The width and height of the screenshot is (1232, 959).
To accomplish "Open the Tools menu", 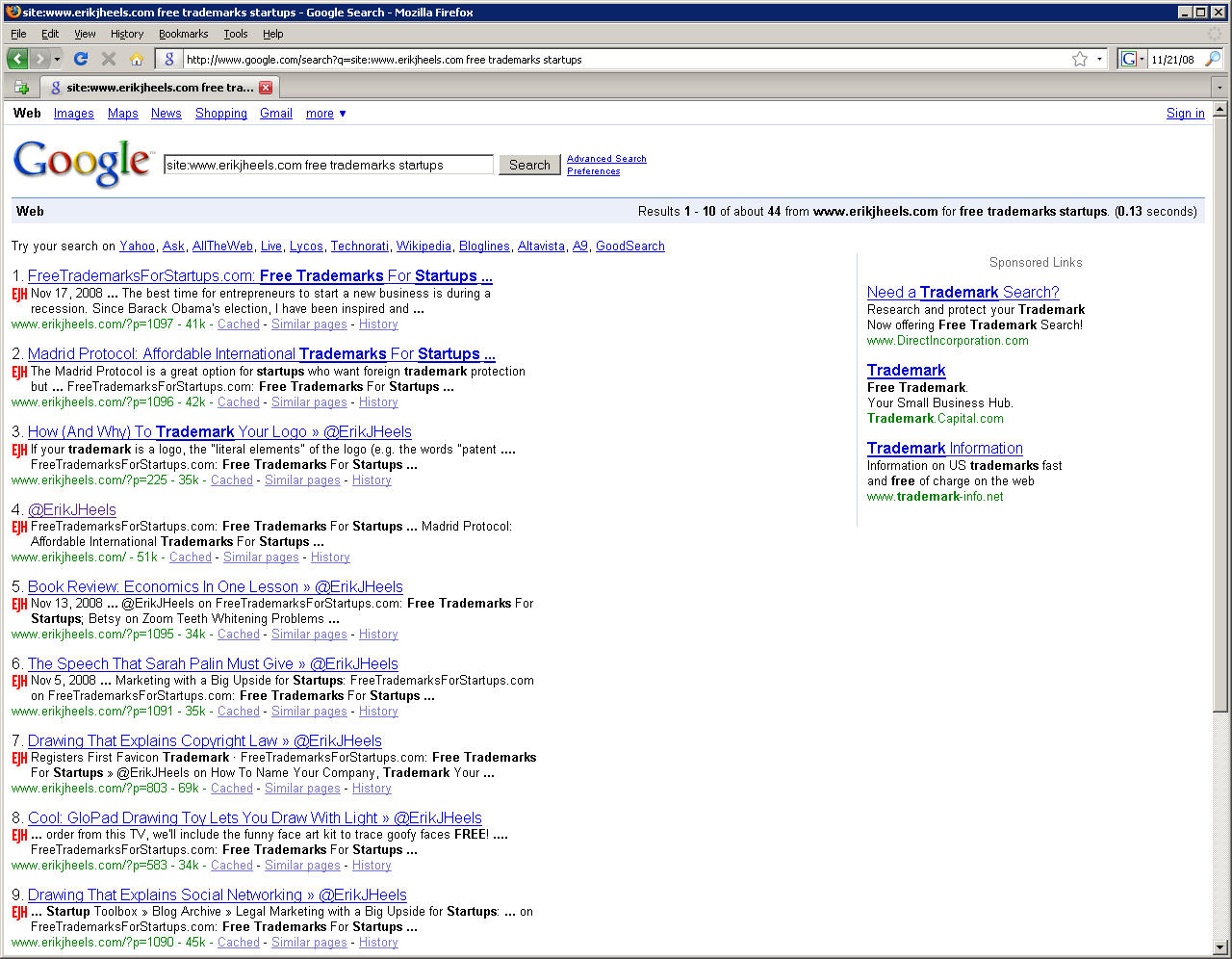I will [236, 34].
